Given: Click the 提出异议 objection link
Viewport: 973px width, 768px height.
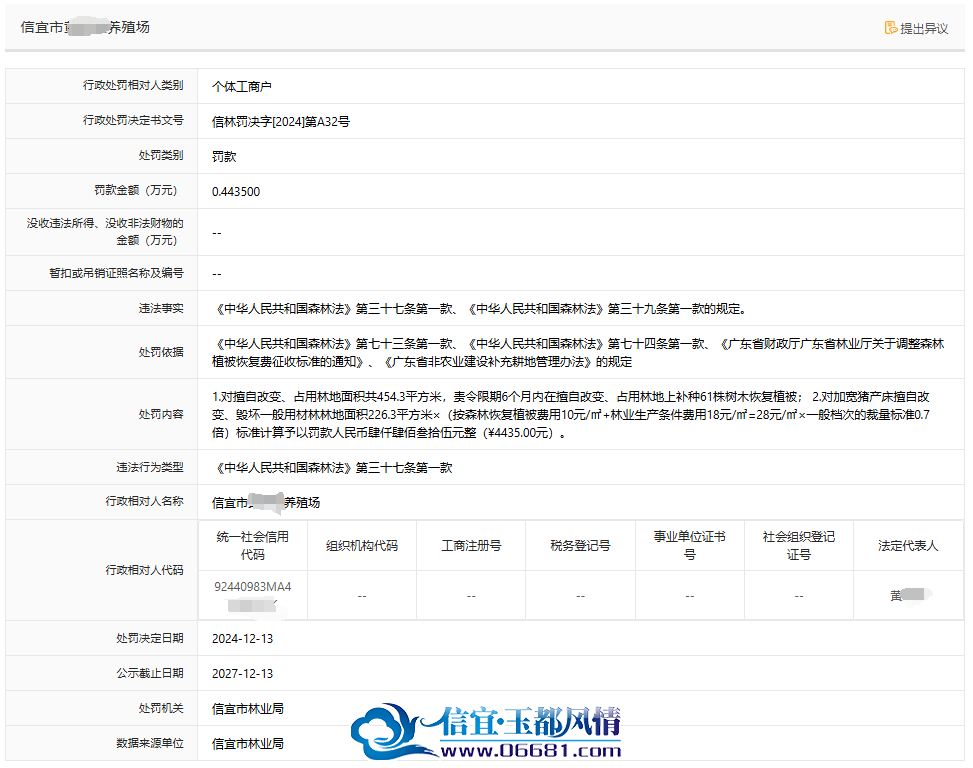Looking at the screenshot, I should [x=917, y=28].
